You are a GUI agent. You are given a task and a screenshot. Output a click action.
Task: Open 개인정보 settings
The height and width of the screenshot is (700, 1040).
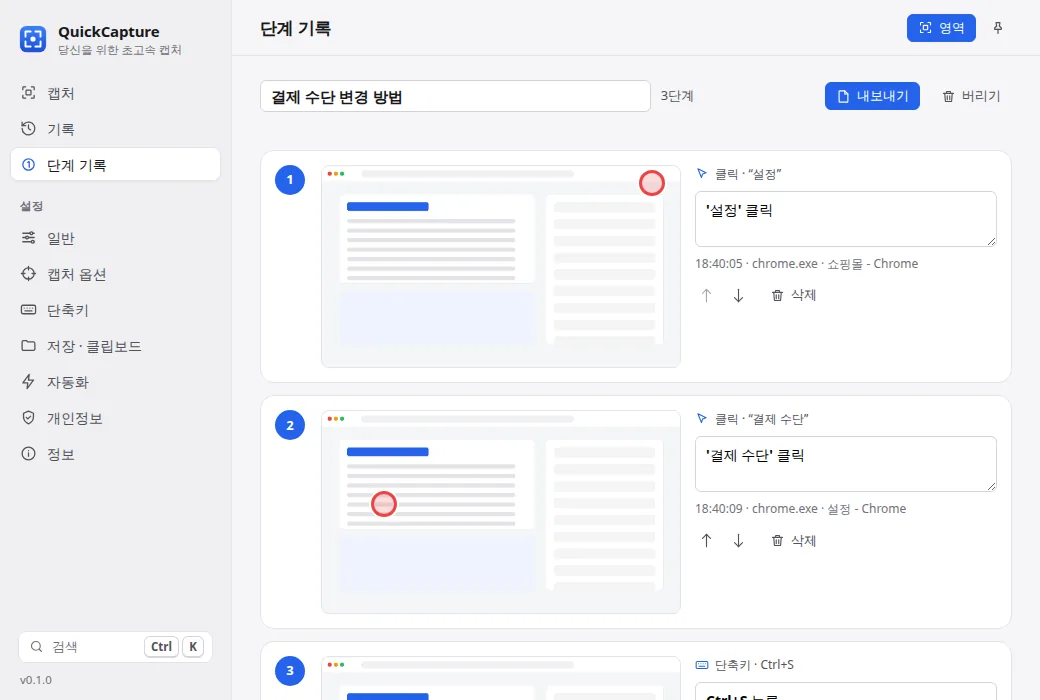tap(115, 418)
